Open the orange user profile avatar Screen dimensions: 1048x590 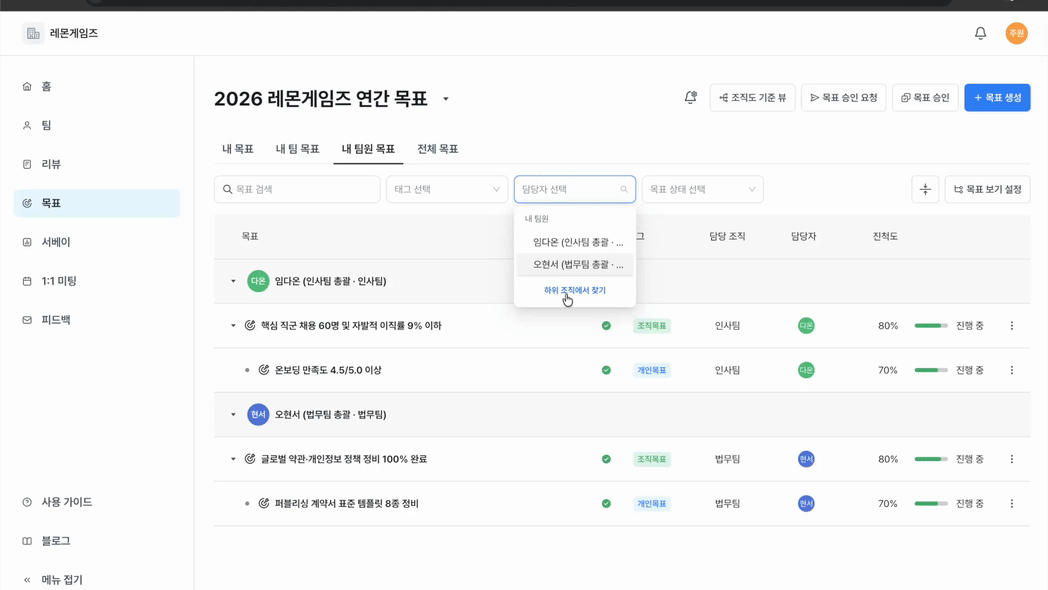point(1016,33)
